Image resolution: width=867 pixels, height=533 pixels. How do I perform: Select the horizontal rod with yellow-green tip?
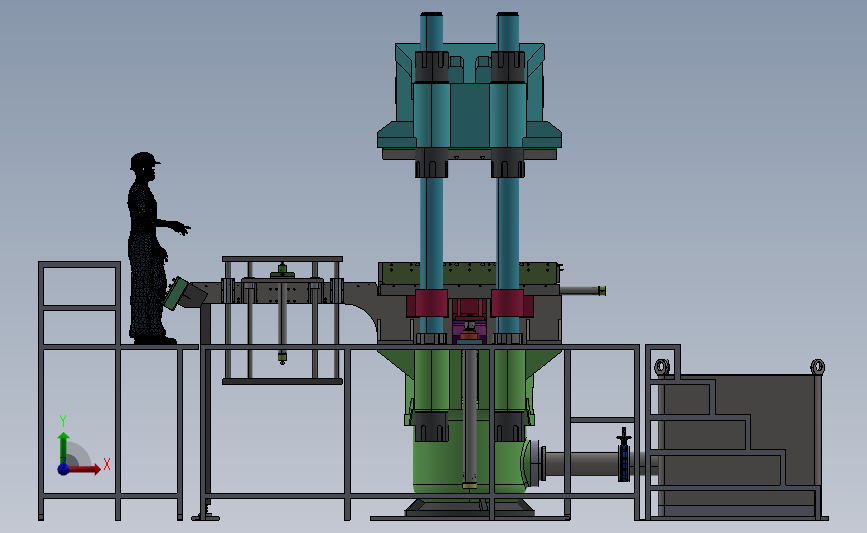[583, 291]
